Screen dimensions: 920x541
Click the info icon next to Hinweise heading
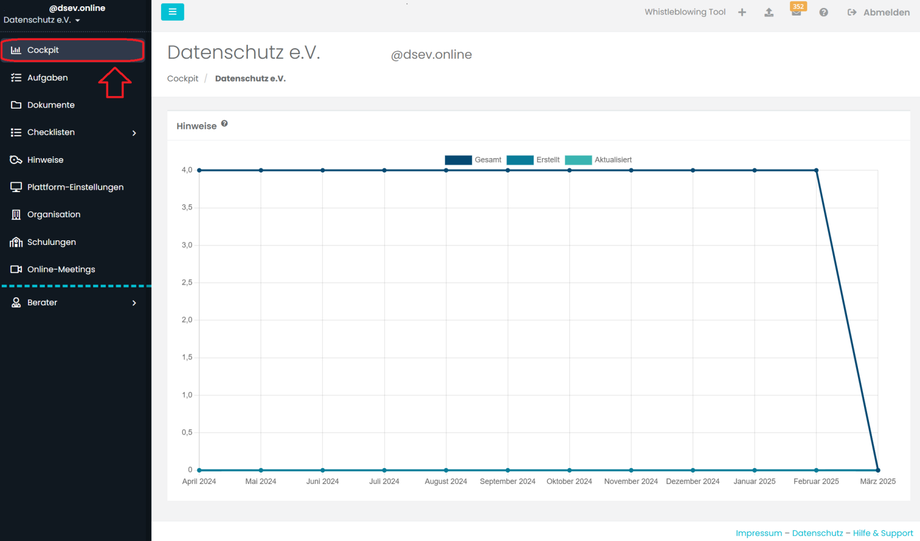pyautogui.click(x=225, y=124)
